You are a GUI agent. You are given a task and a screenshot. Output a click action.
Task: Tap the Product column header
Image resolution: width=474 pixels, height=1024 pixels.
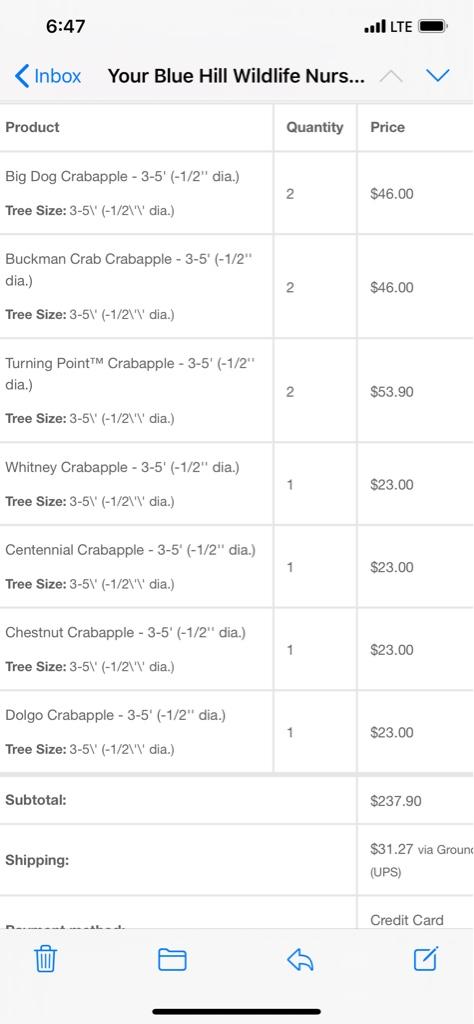[x=32, y=127]
